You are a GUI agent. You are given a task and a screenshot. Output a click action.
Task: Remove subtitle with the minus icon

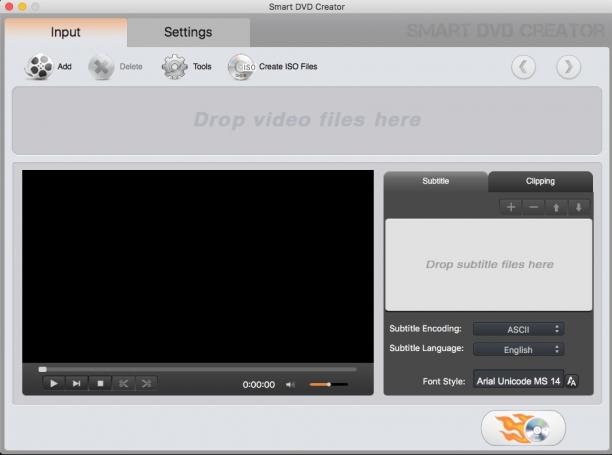(533, 207)
